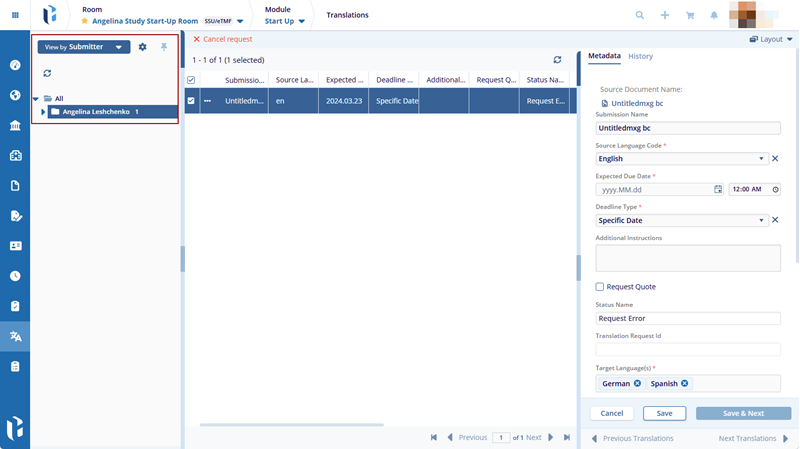Pin the left tree panel
800x449 pixels.
[x=164, y=47]
